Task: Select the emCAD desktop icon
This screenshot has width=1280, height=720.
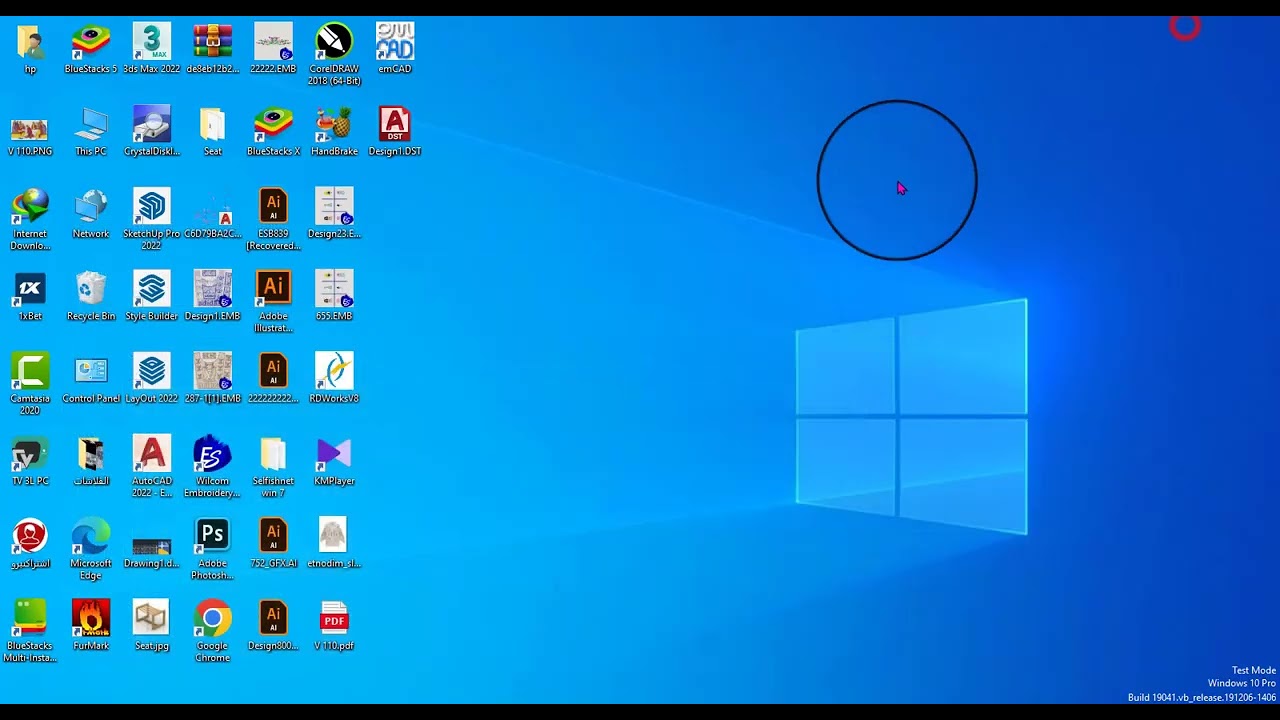Action: pyautogui.click(x=395, y=42)
